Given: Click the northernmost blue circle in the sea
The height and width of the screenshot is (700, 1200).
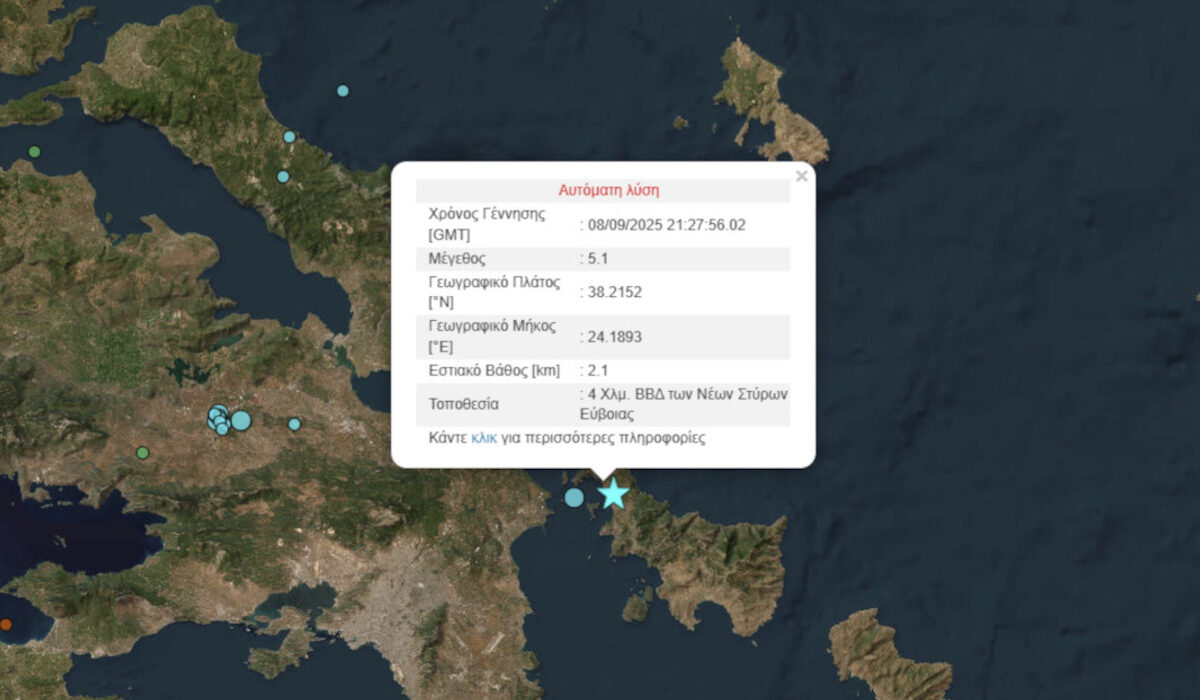Looking at the screenshot, I should coord(343,91).
